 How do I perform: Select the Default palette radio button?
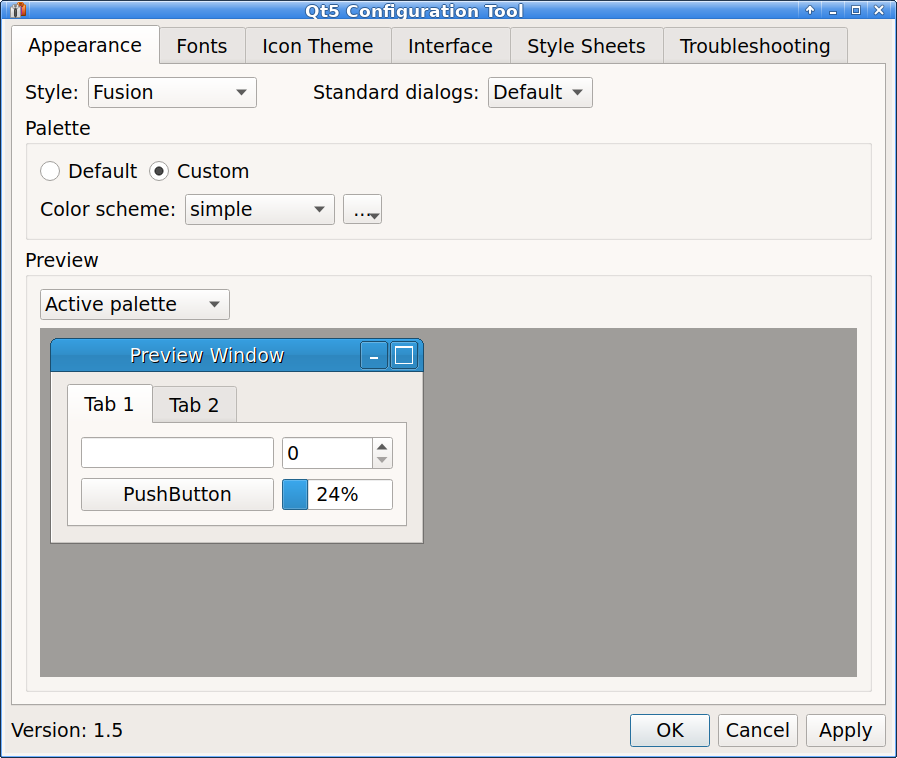coord(50,171)
